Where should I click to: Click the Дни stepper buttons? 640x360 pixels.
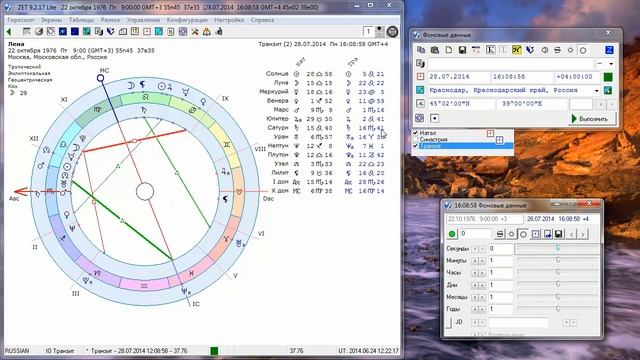(x=478, y=285)
